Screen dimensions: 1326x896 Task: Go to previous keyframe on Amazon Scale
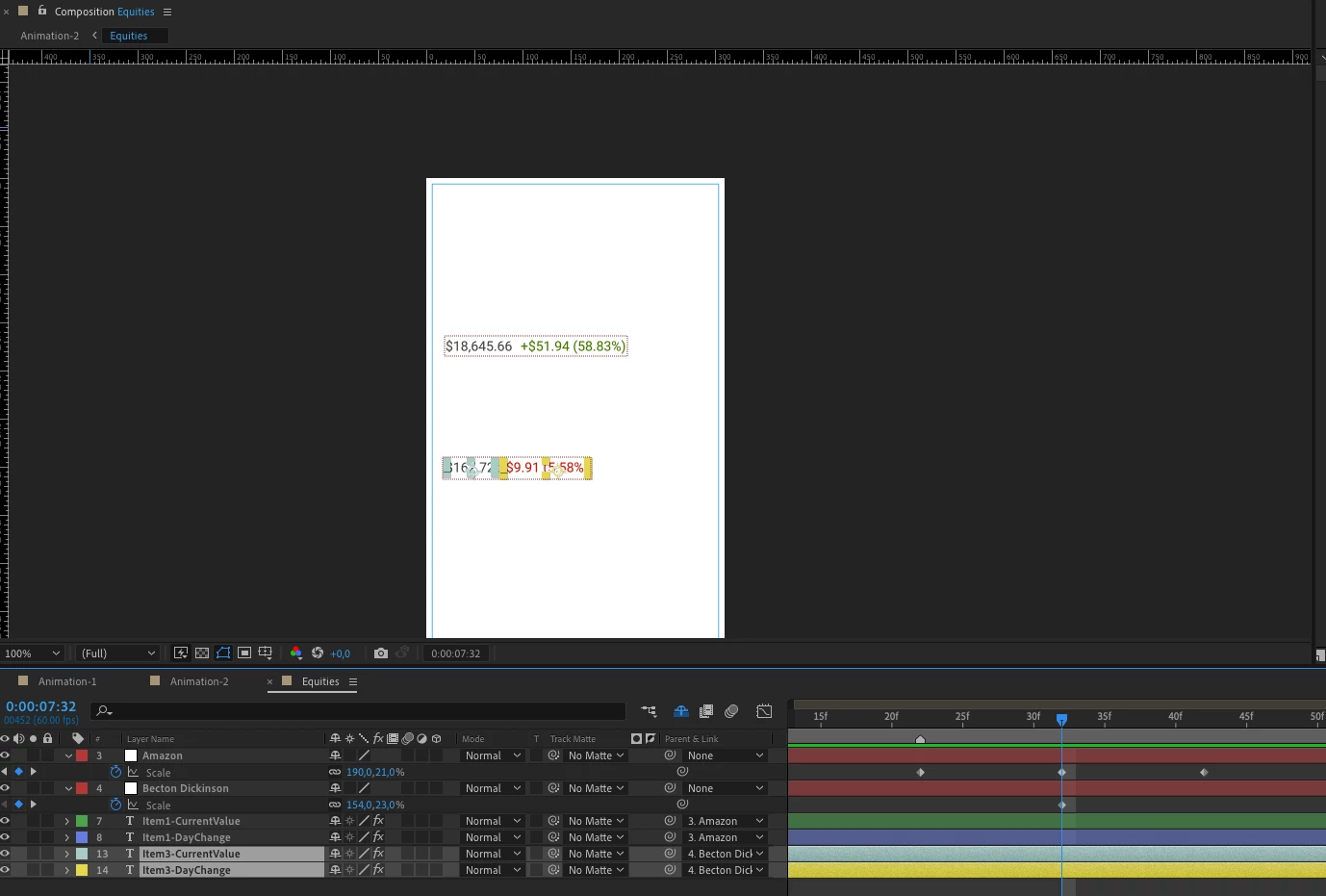click(4, 772)
